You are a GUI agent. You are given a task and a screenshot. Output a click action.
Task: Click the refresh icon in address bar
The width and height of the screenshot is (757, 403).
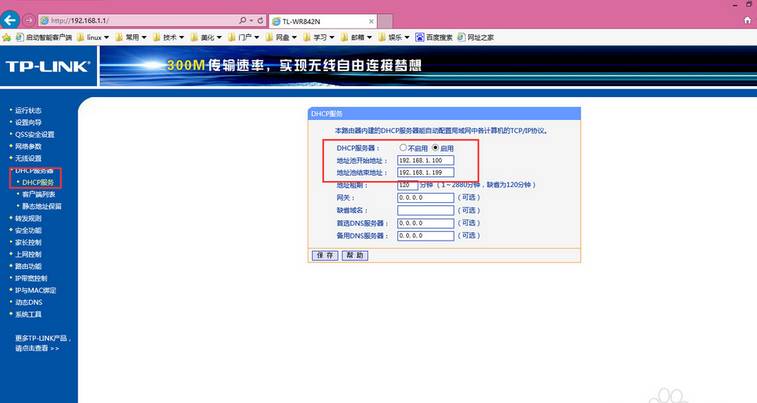pos(261,20)
